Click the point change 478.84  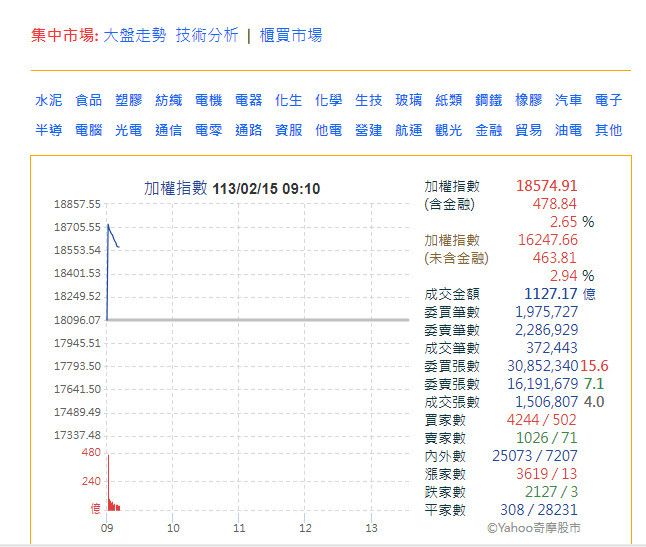[x=555, y=204]
